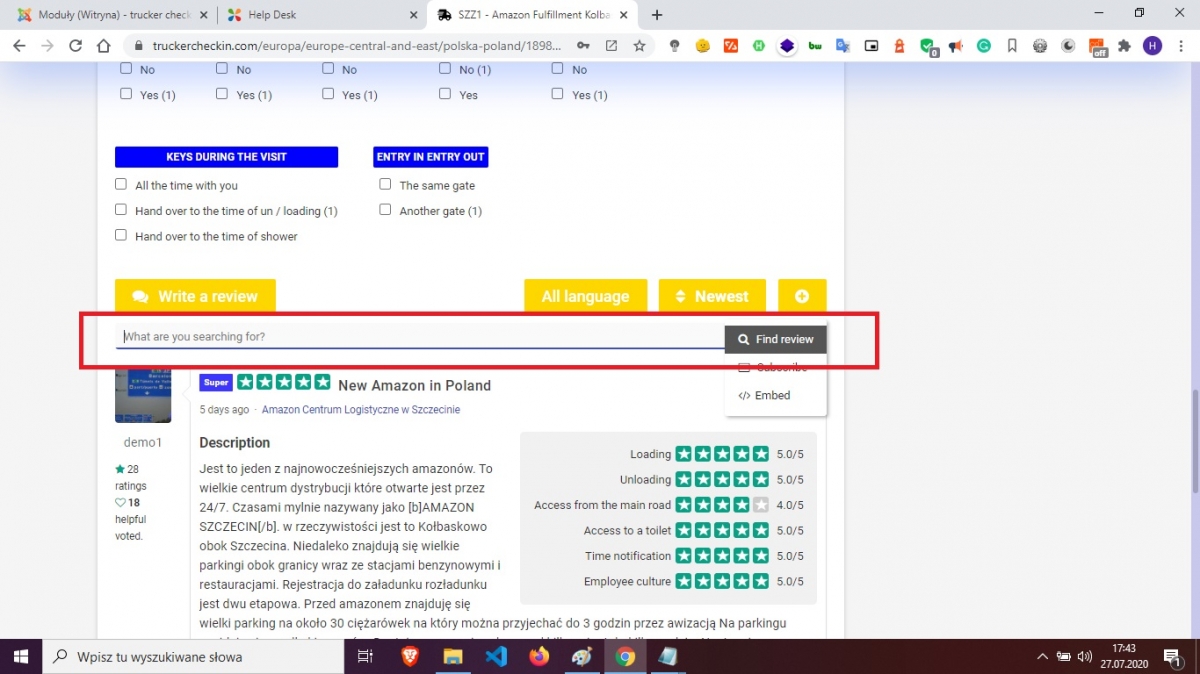
Task: Click the home icon in Chrome toolbar
Action: pos(104,46)
